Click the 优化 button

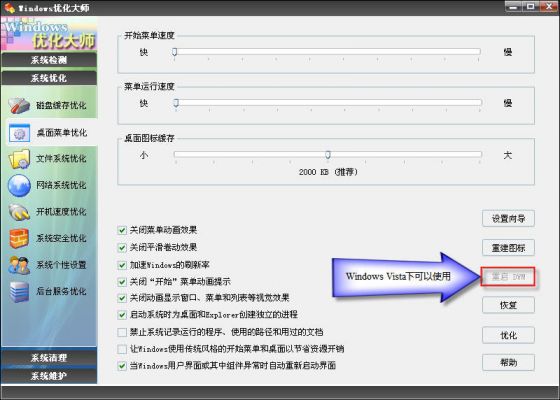point(508,335)
